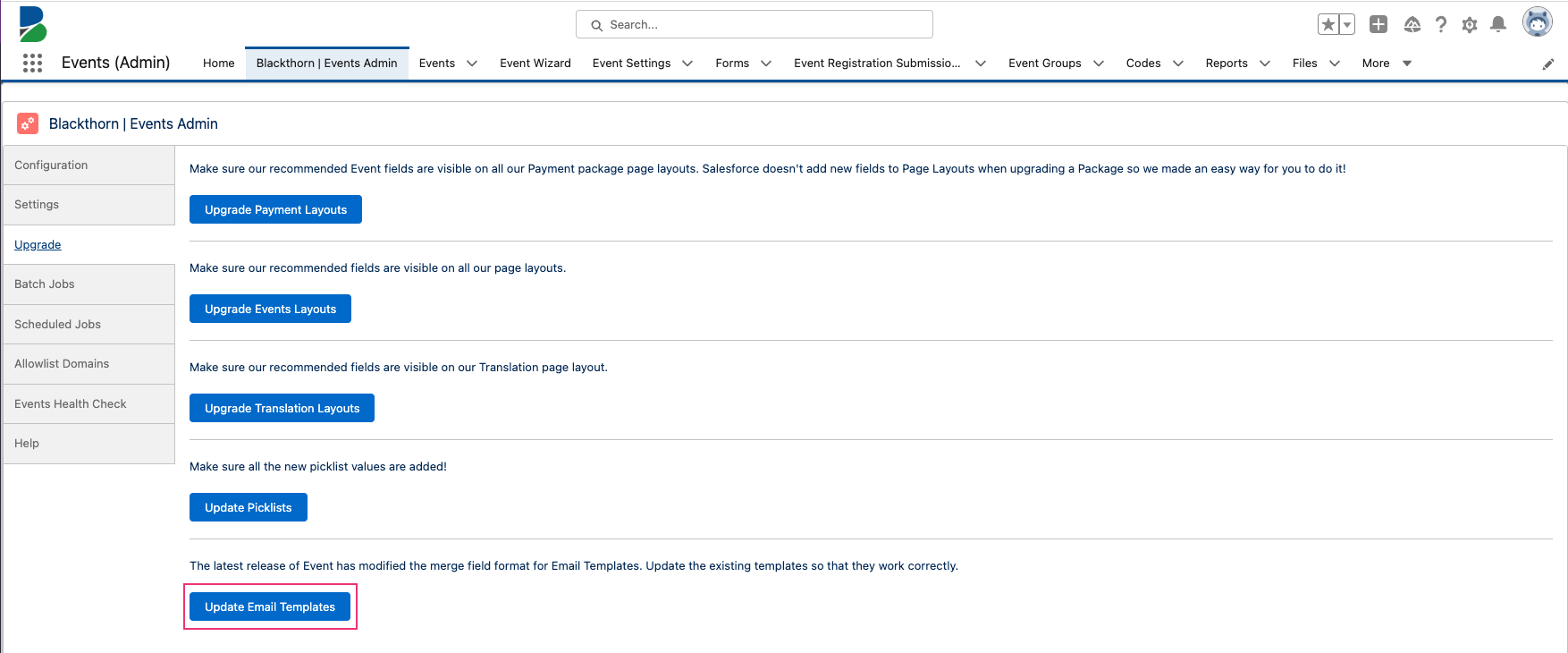Open the Help question mark icon

click(x=1441, y=25)
